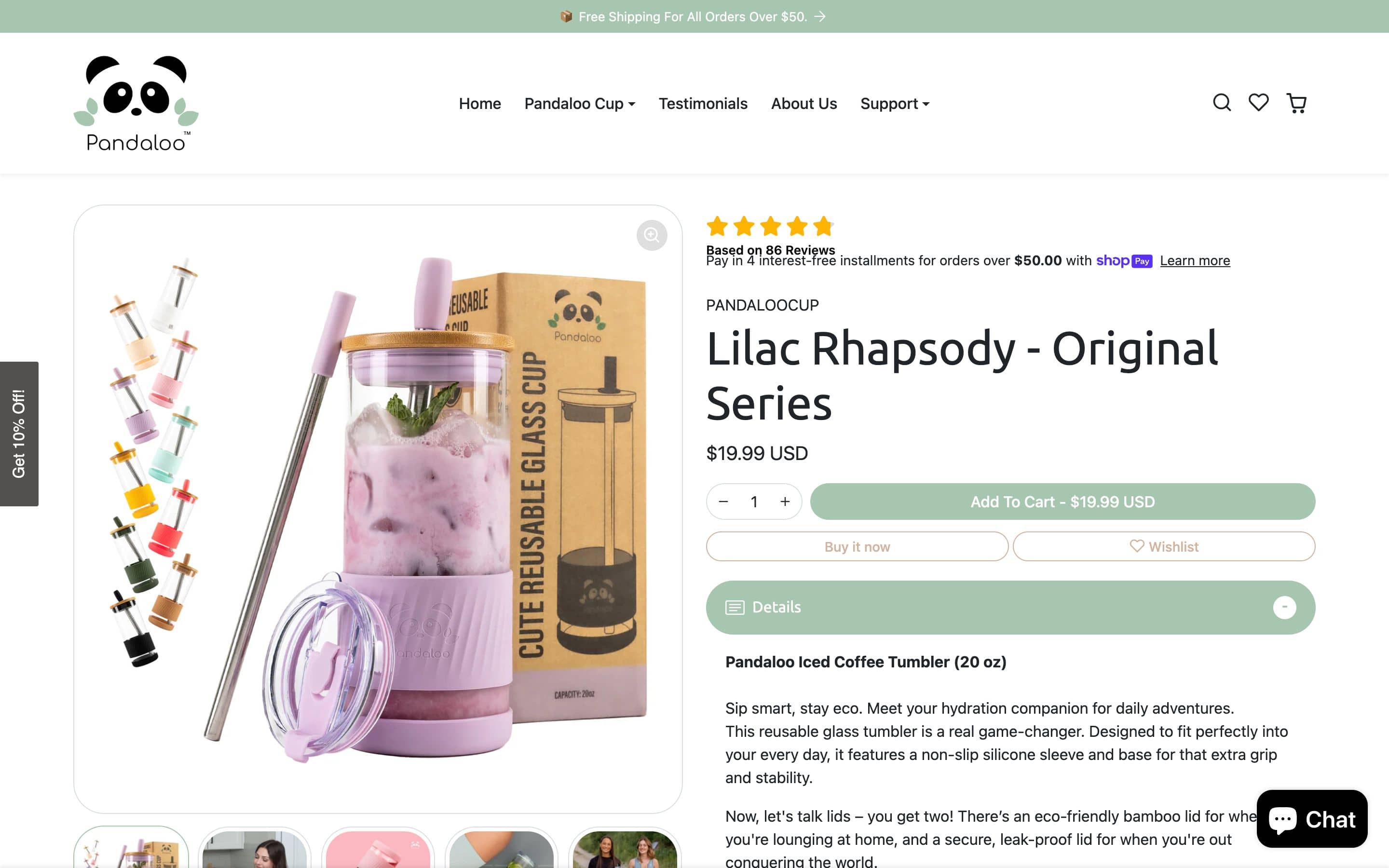Go to the Testimonials page
This screenshot has height=868, width=1389.
(703, 103)
